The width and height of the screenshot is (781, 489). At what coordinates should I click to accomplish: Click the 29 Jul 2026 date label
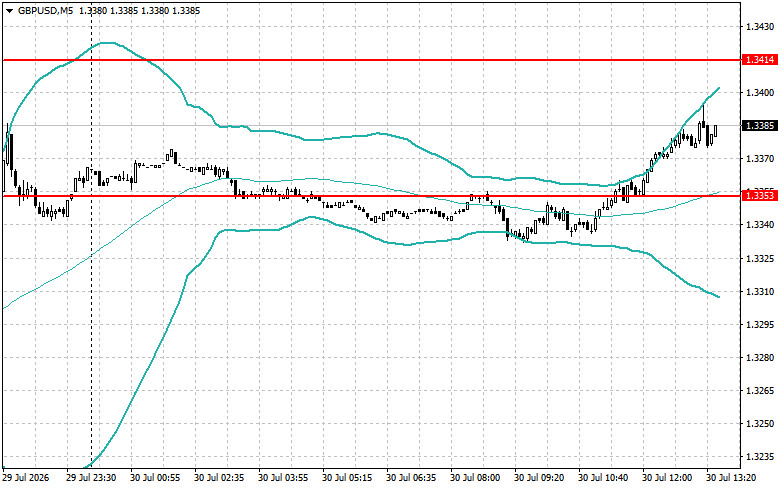pyautogui.click(x=26, y=478)
